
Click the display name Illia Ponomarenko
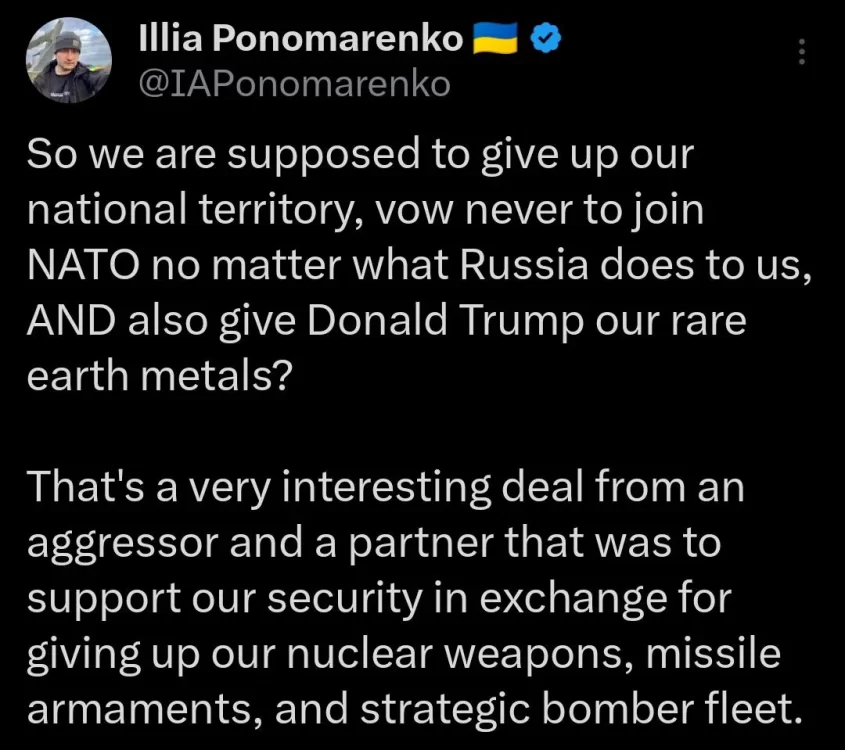tap(300, 35)
